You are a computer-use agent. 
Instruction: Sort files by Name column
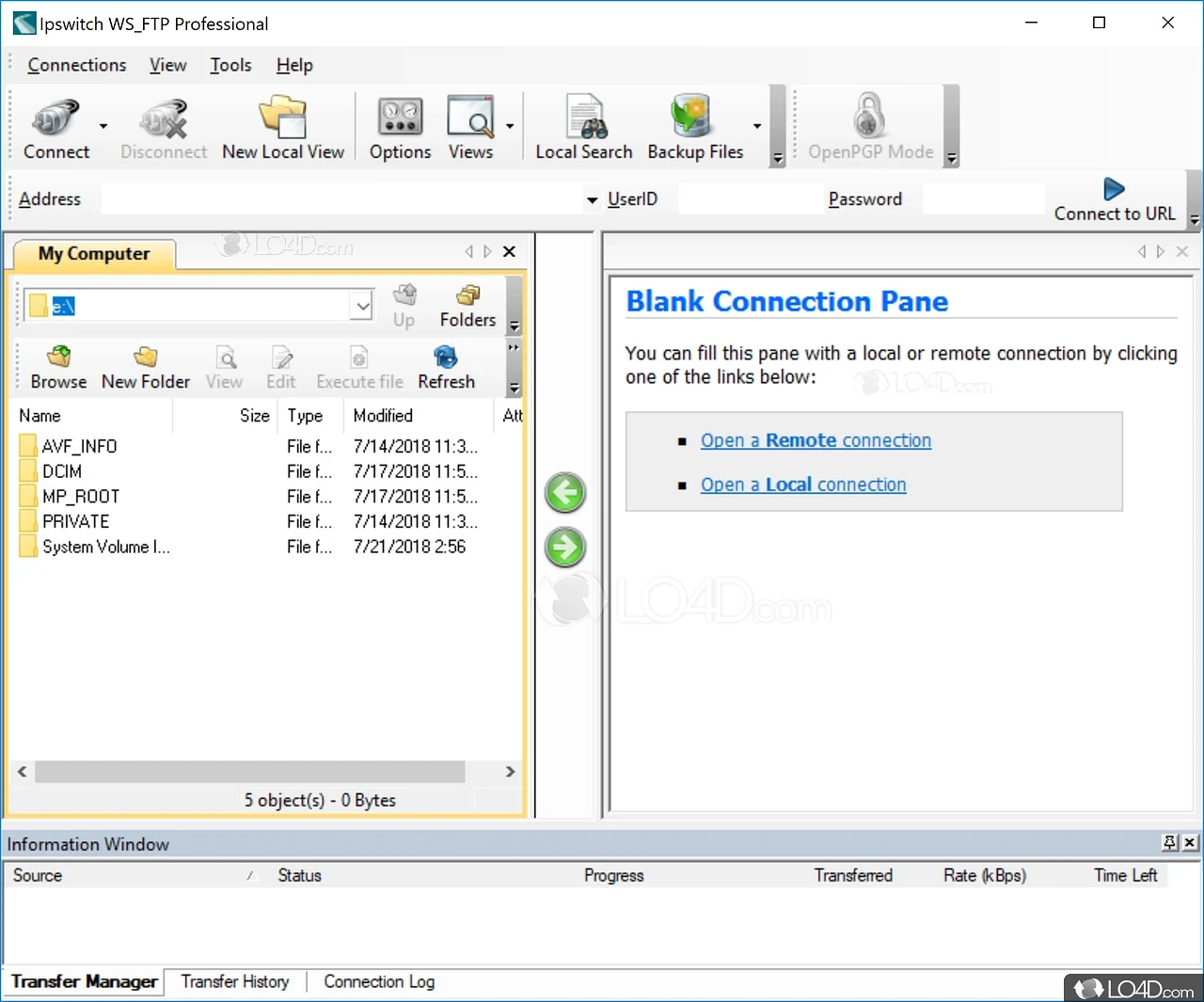[92, 415]
